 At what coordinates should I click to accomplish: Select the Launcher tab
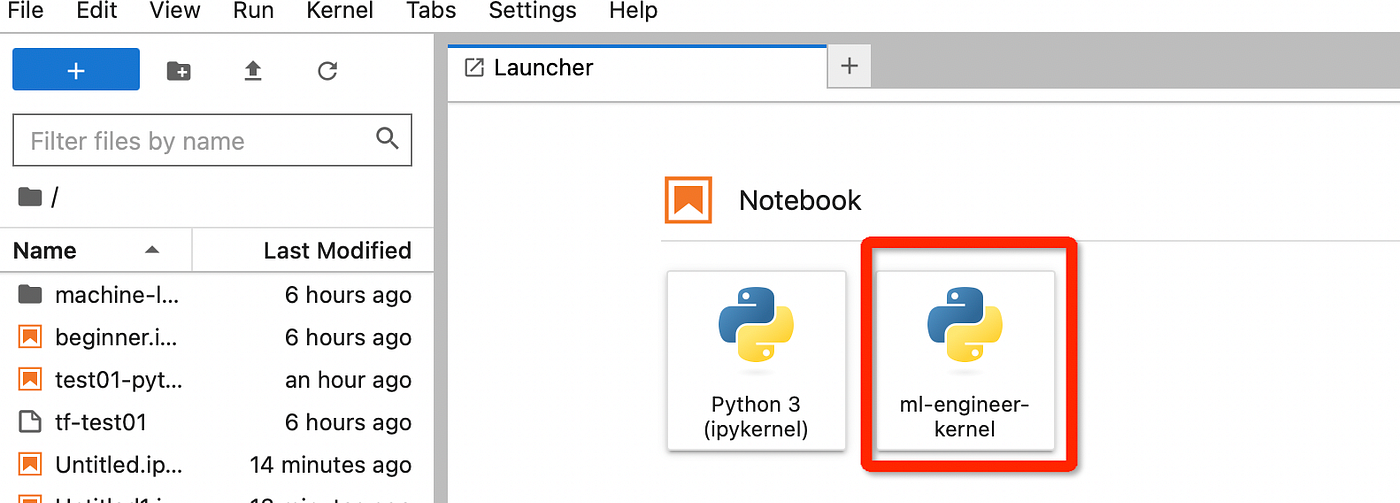point(637,68)
